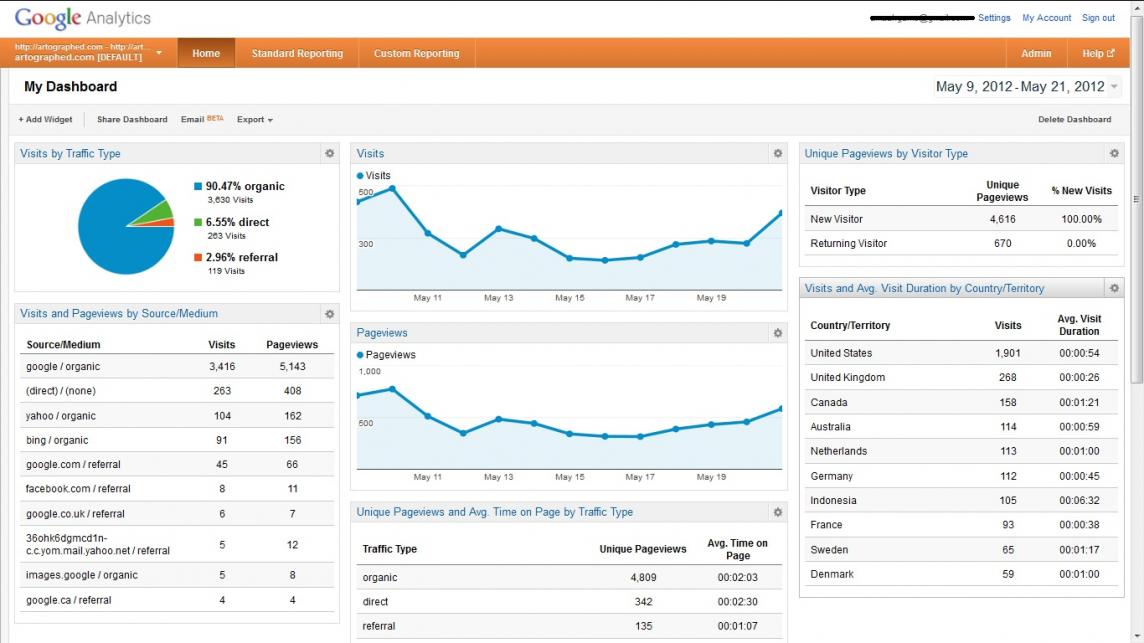Open gear of Visits and Pageviews by Source/Medium widget

[330, 314]
